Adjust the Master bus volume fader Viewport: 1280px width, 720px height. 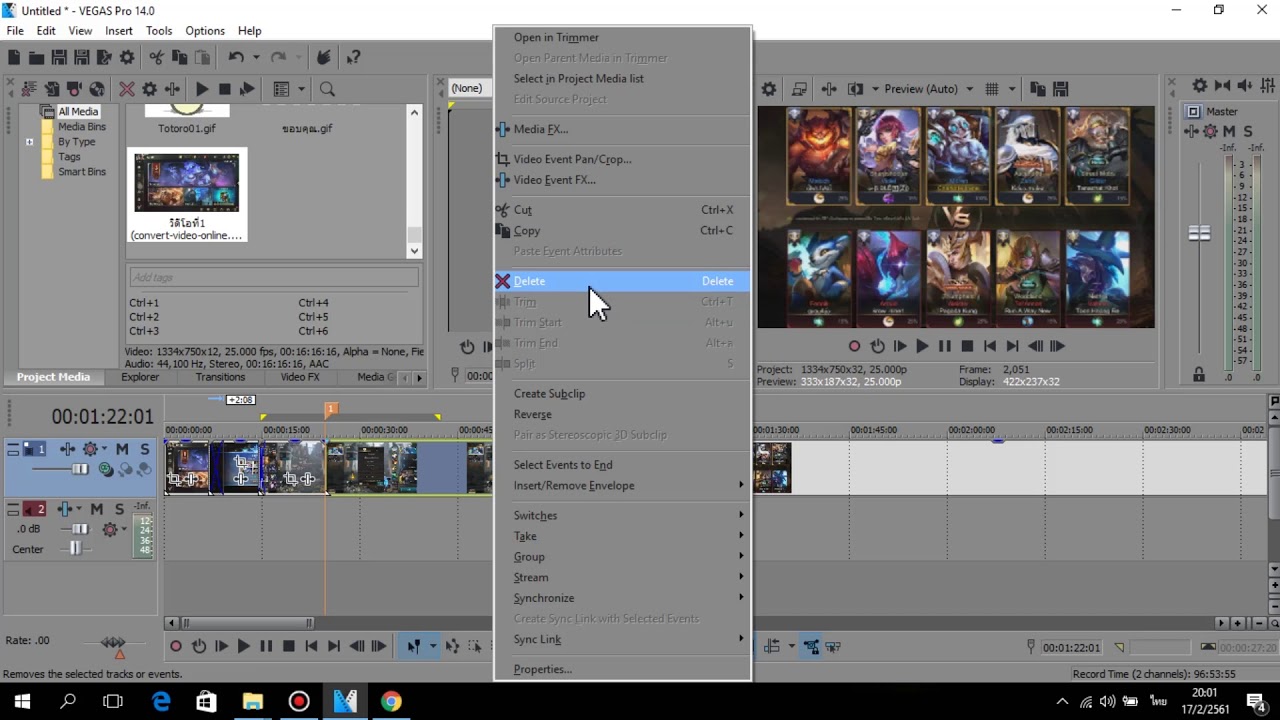tap(1199, 233)
